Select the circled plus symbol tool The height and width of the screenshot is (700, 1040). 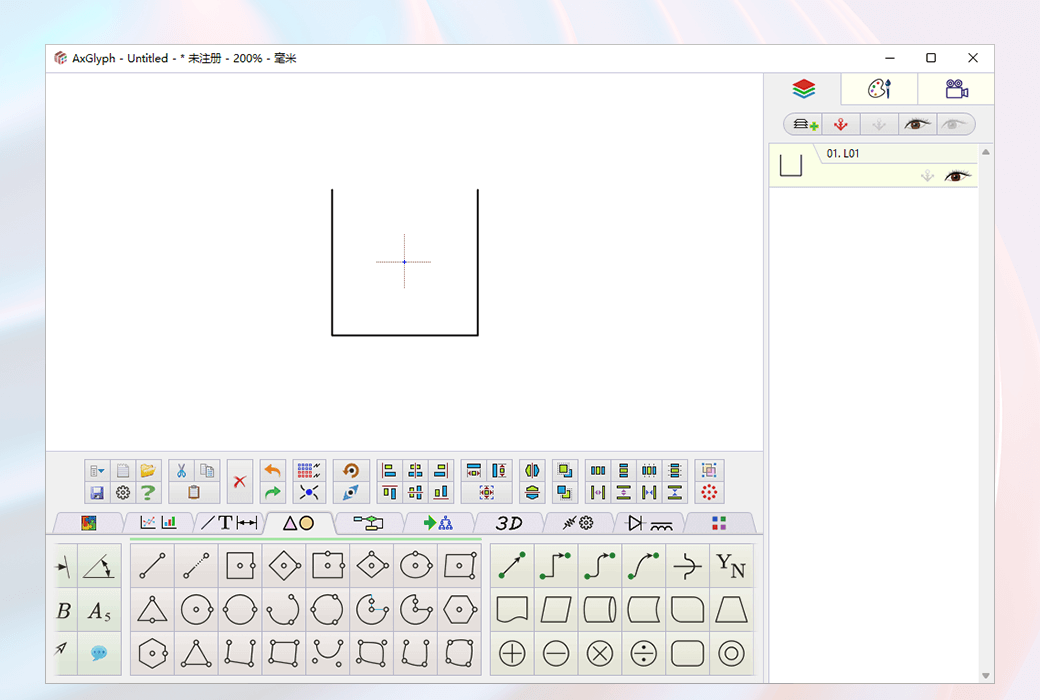[x=511, y=653]
